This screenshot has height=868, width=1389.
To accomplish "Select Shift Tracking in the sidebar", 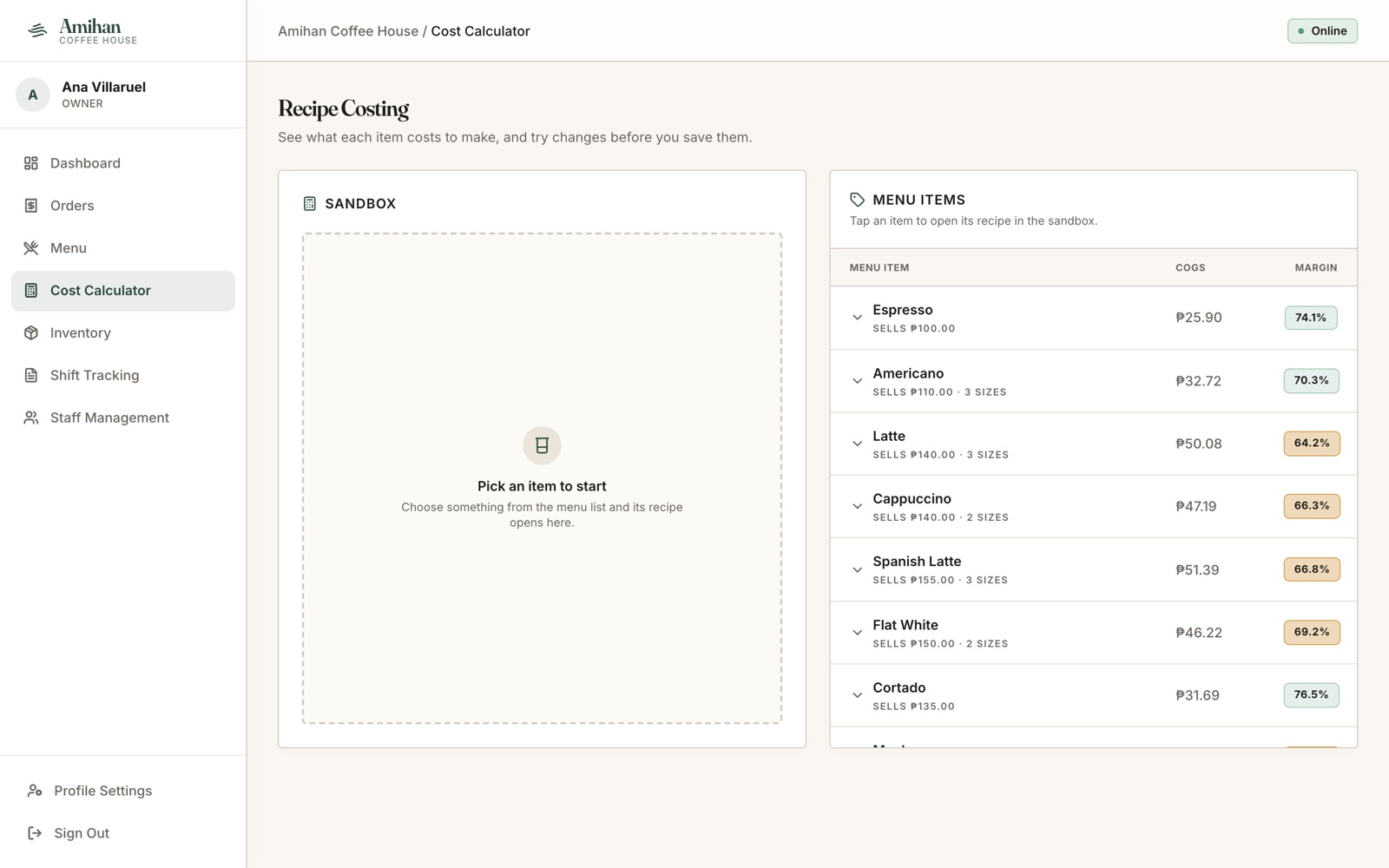I will pyautogui.click(x=123, y=376).
